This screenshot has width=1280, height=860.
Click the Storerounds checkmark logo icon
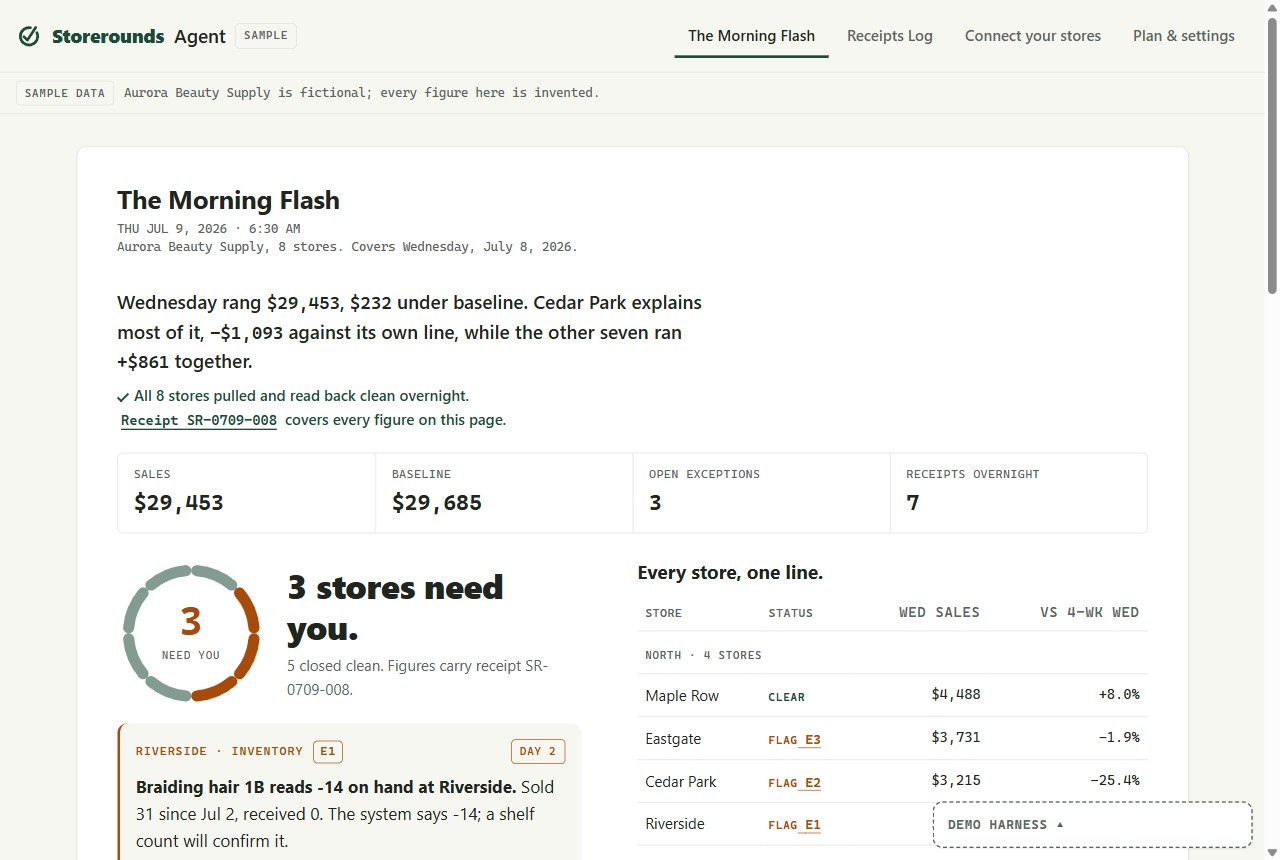[30, 36]
